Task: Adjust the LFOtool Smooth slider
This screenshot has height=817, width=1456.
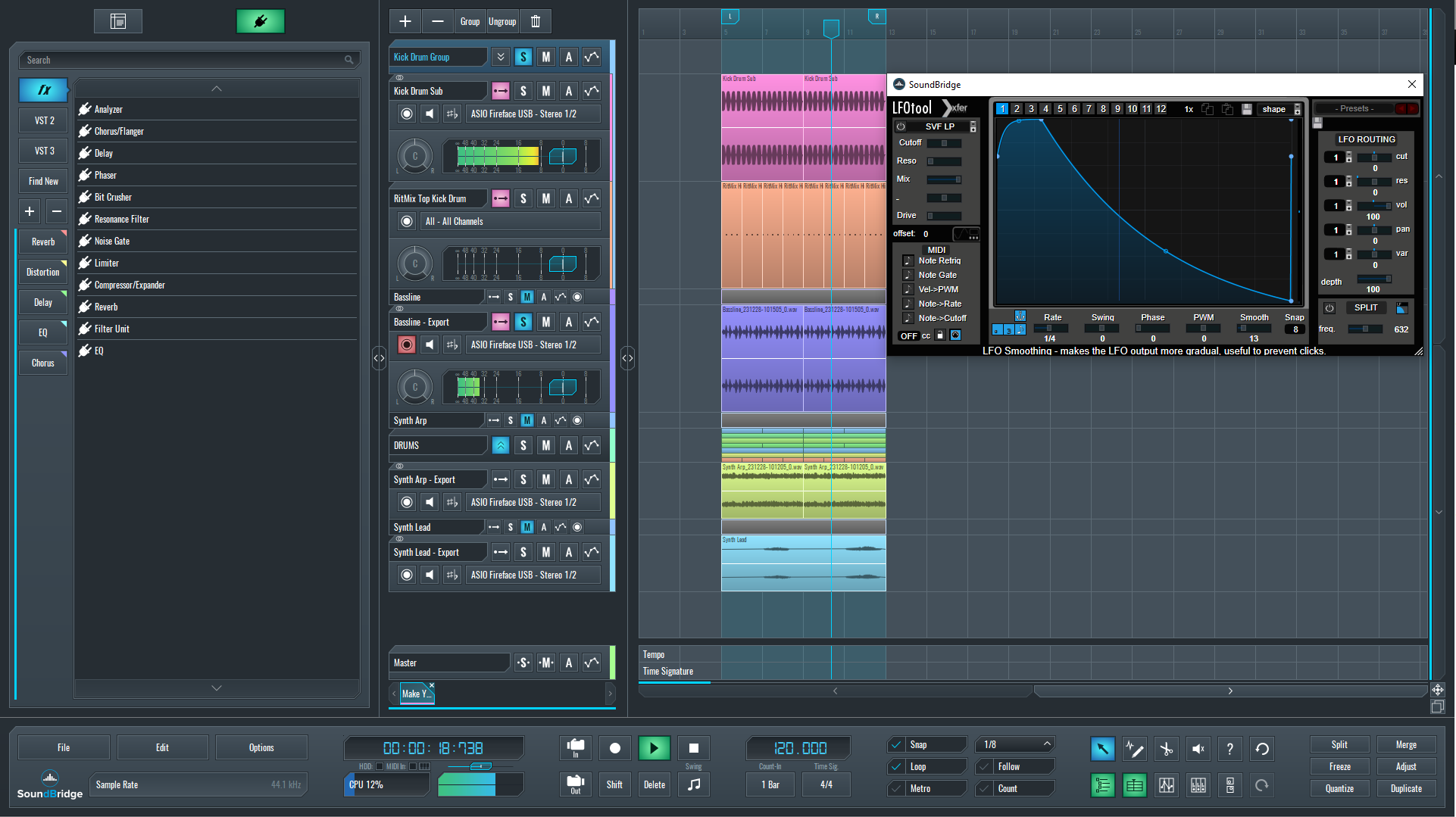Action: pos(1254,329)
